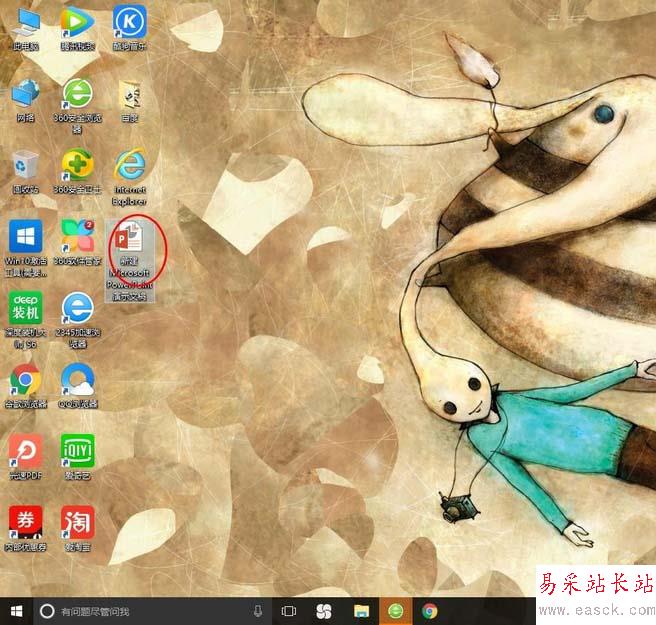The height and width of the screenshot is (625, 656).
Task: Launch Chrome from the taskbar
Action: tap(429, 611)
